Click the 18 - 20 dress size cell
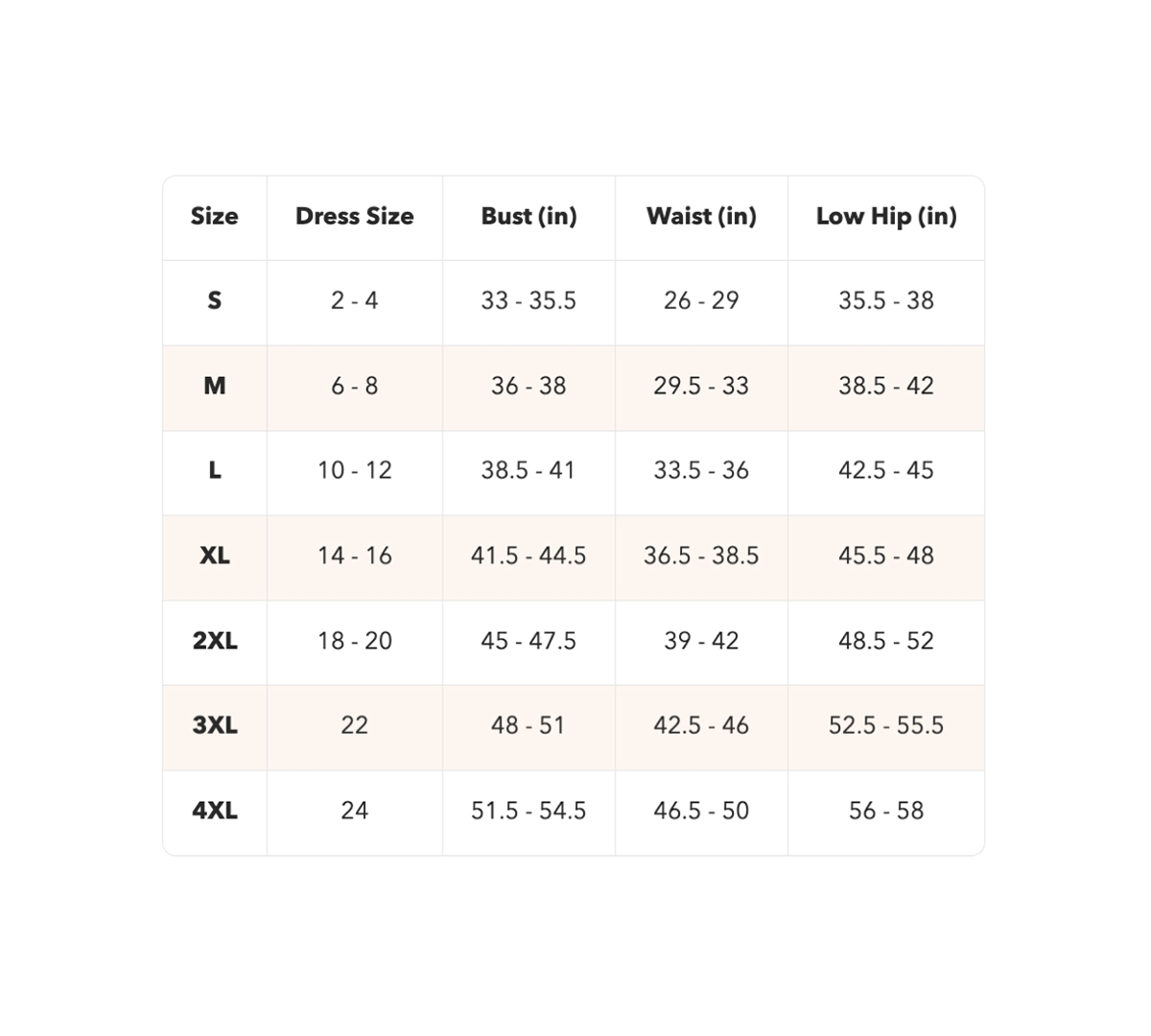The width and height of the screenshot is (1151, 1036). (x=355, y=641)
